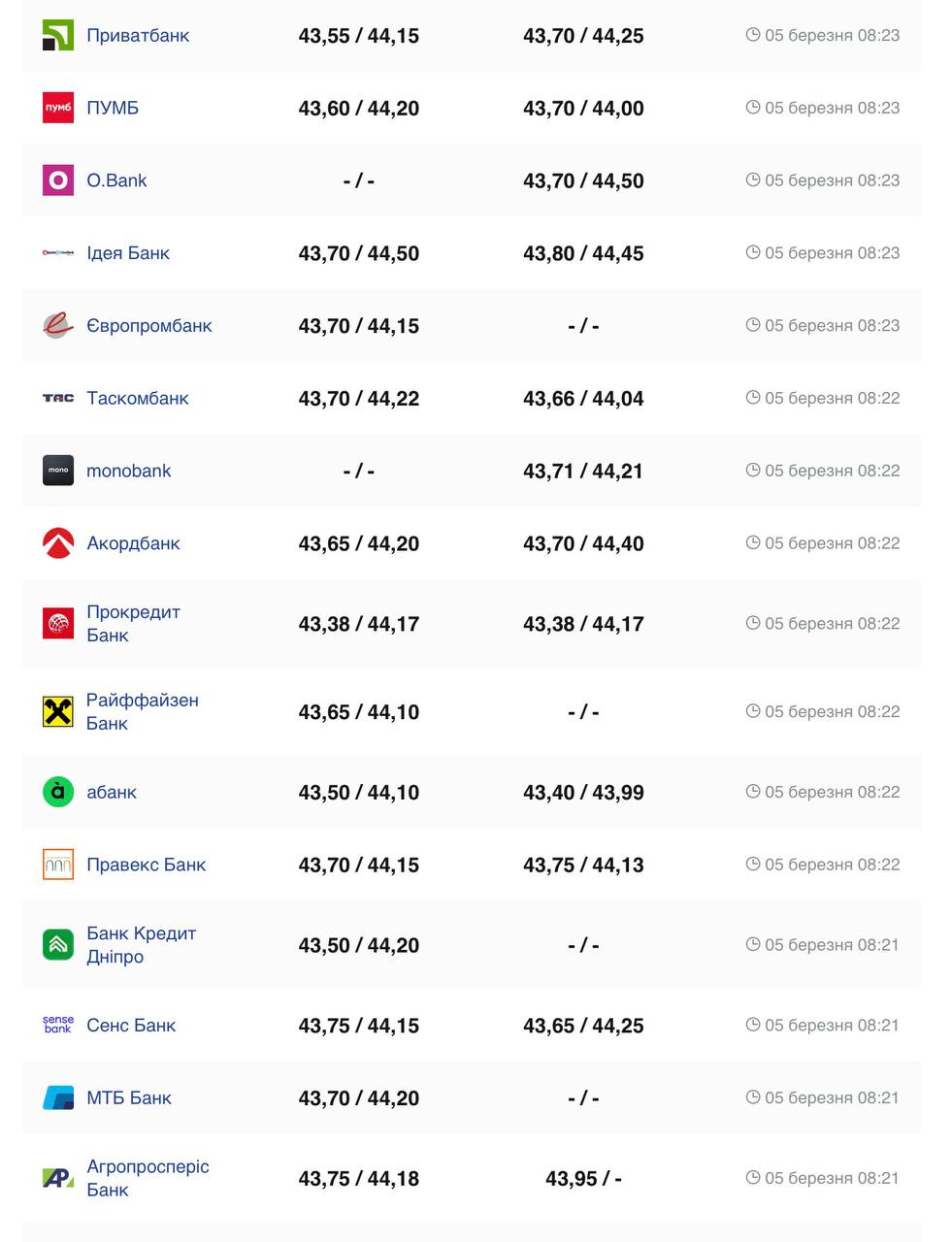Click the blue МТБ Банк logo icon
Image resolution: width=952 pixels, height=1242 pixels.
tap(58, 1097)
